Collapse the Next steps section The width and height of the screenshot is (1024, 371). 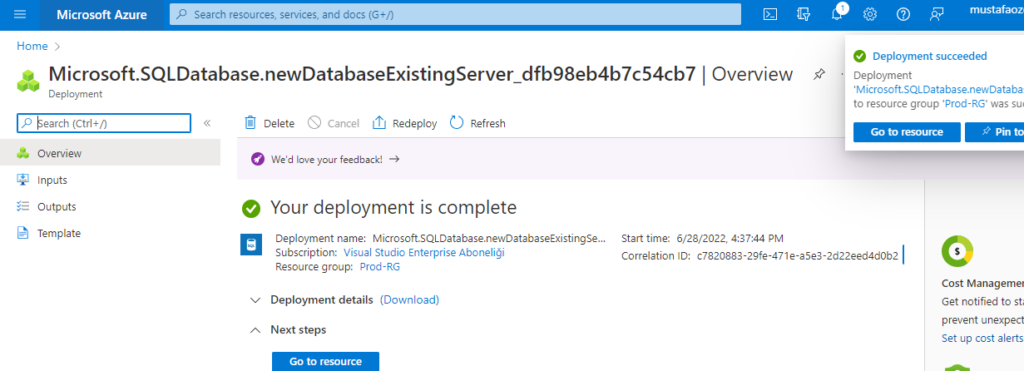255,330
